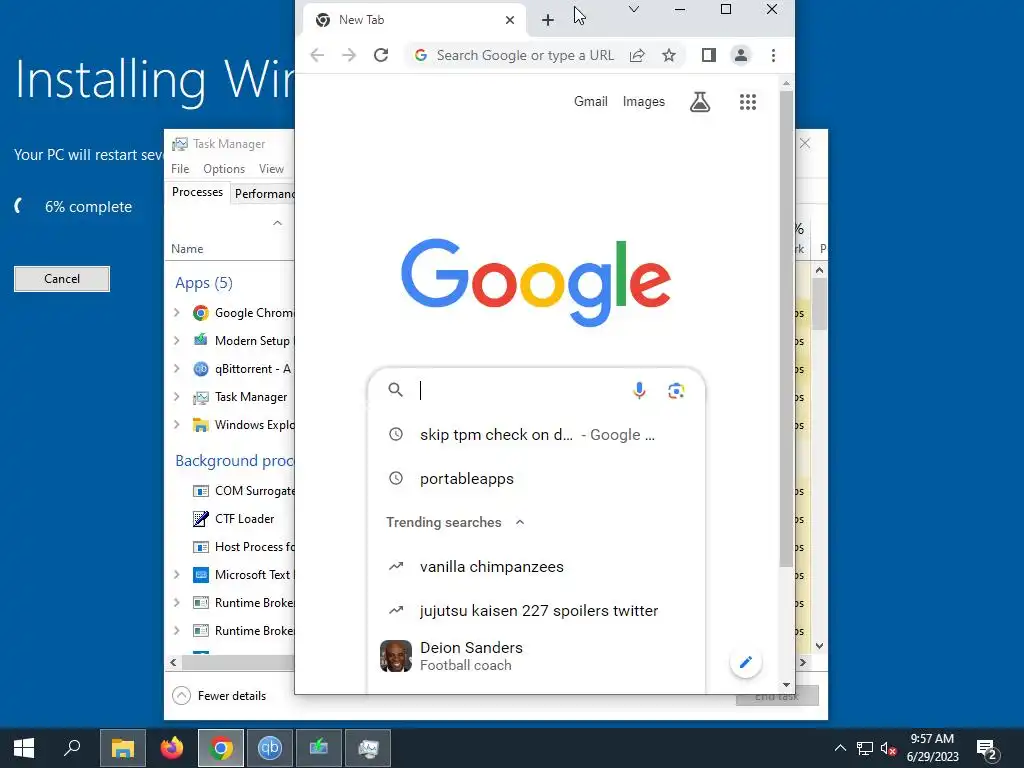Switch to Task Manager Performance tab
1024x768 pixels.
(264, 194)
